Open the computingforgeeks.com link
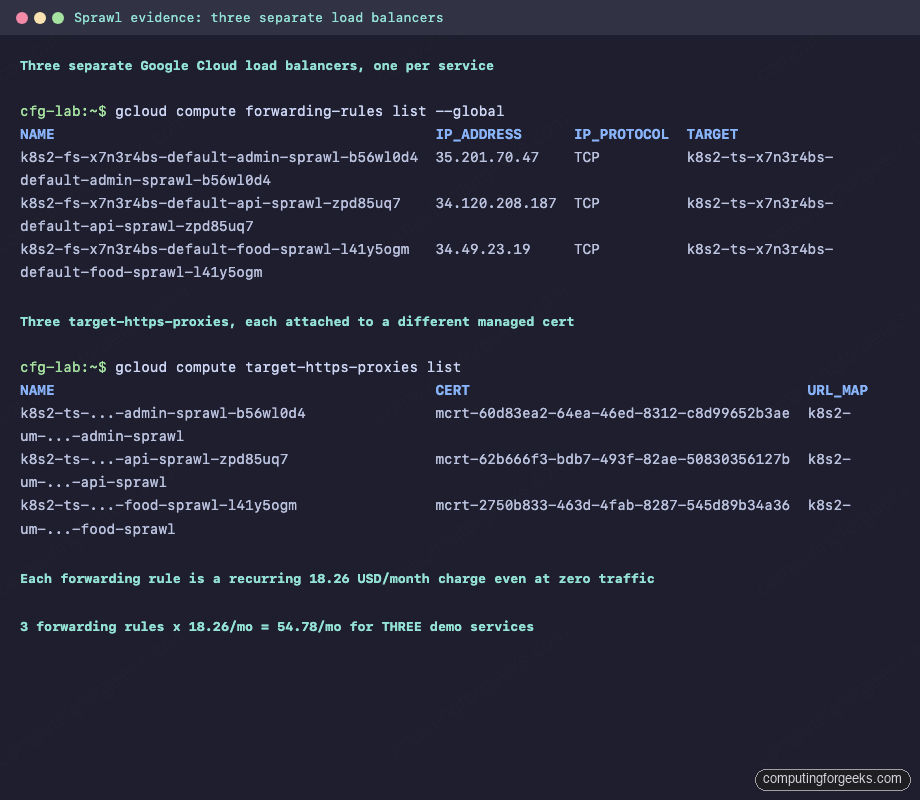920x800 pixels. pos(832,779)
